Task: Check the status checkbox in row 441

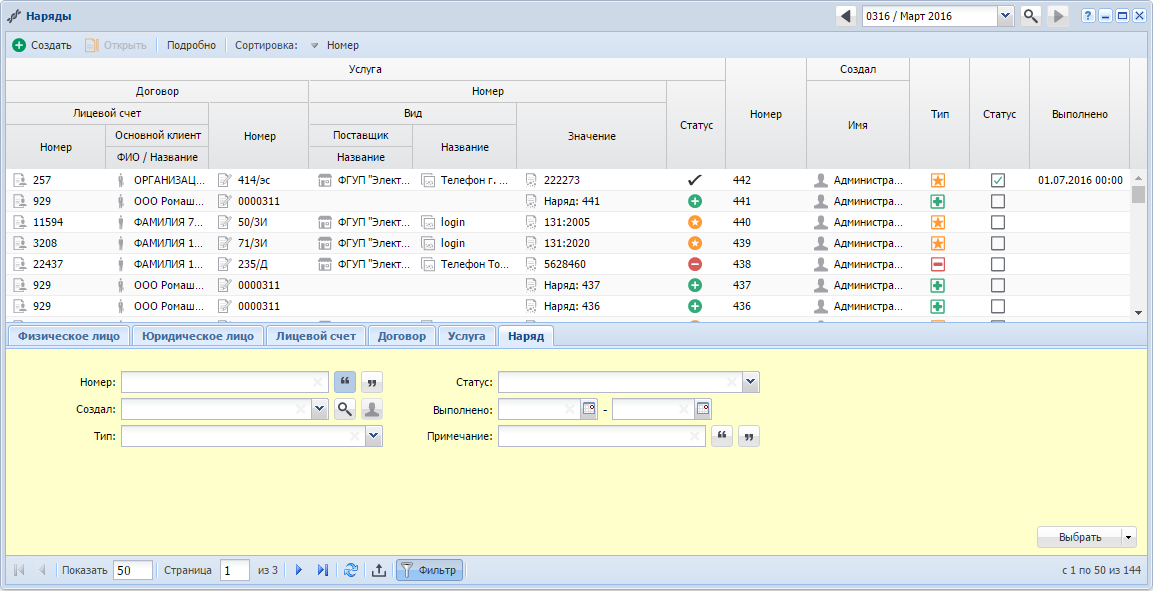Action: tap(998, 201)
